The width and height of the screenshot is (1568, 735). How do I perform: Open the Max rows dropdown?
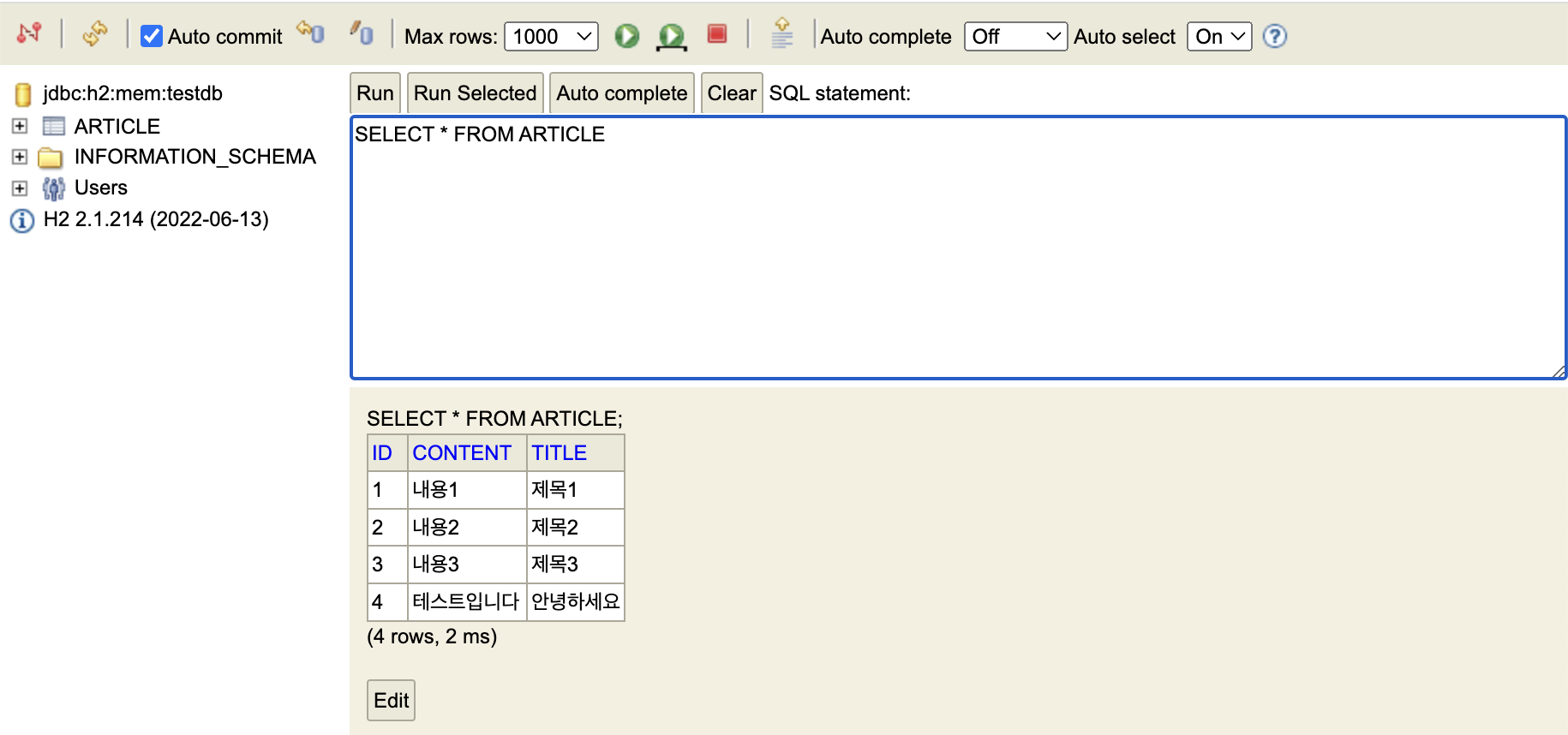coord(551,36)
